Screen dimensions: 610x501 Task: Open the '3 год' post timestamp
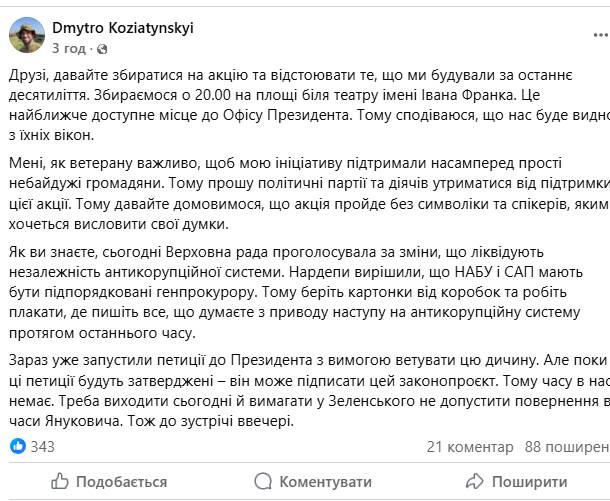click(x=69, y=49)
